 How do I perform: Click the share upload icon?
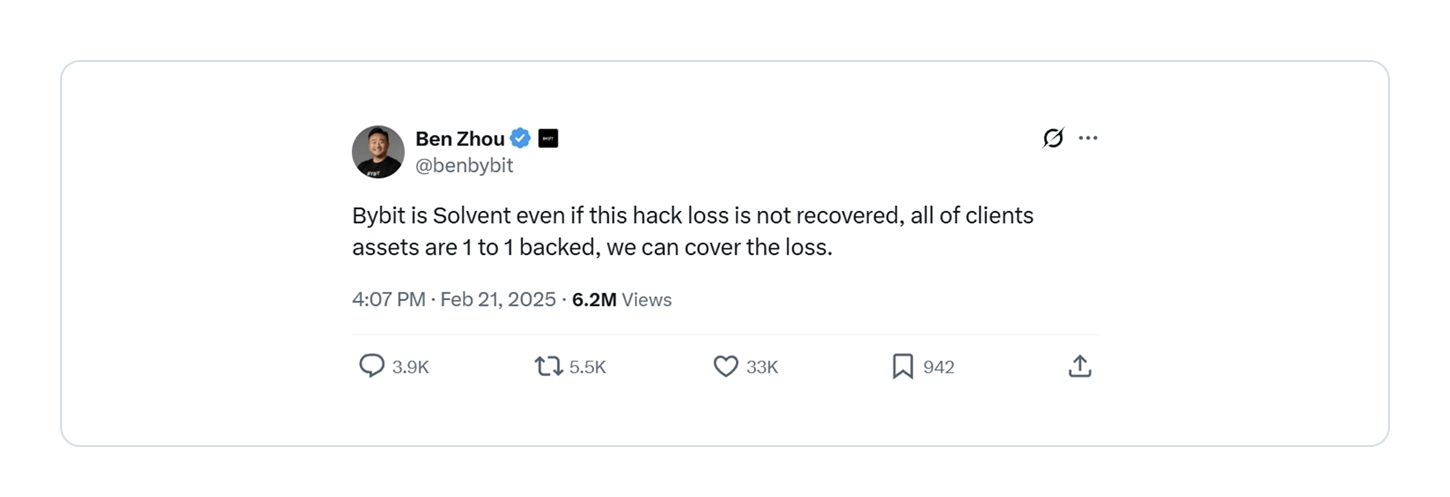[x=1079, y=367]
